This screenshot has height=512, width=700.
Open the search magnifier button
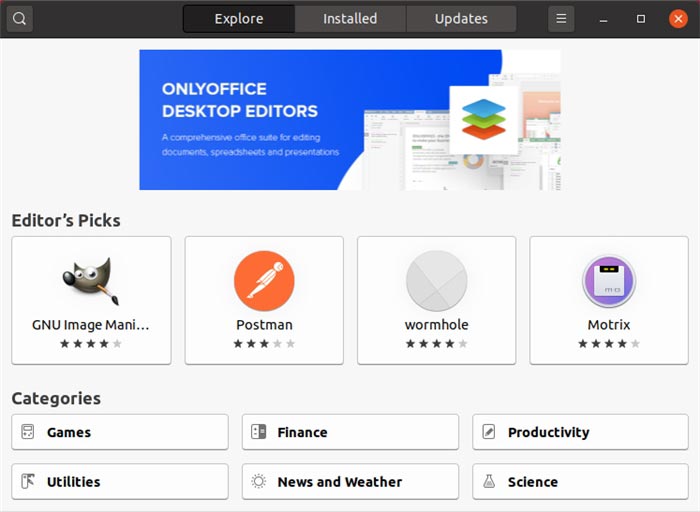coord(19,19)
